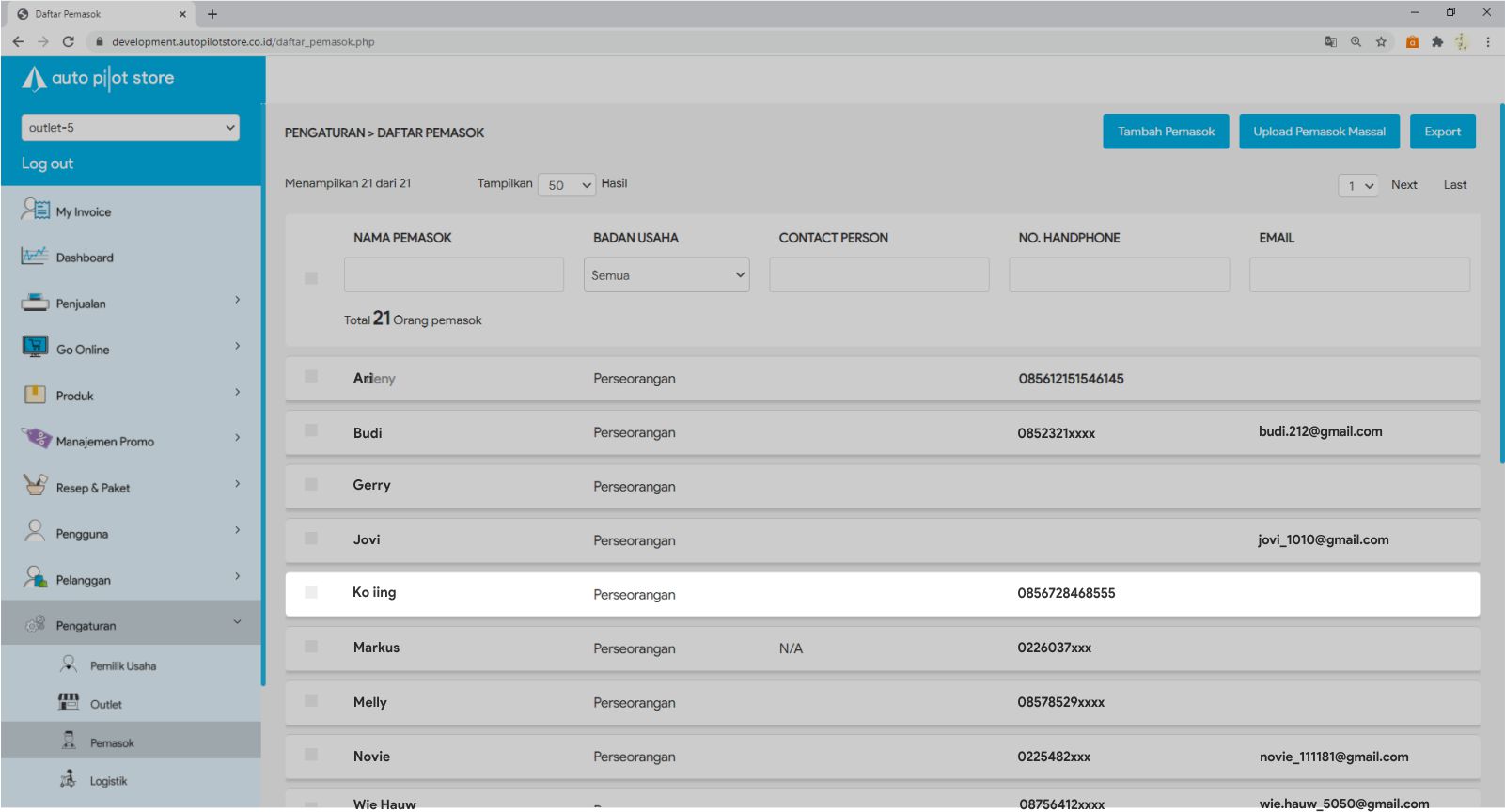This screenshot has width=1505, height=812.
Task: Click the Penjualan cash register icon
Action: coord(35,303)
